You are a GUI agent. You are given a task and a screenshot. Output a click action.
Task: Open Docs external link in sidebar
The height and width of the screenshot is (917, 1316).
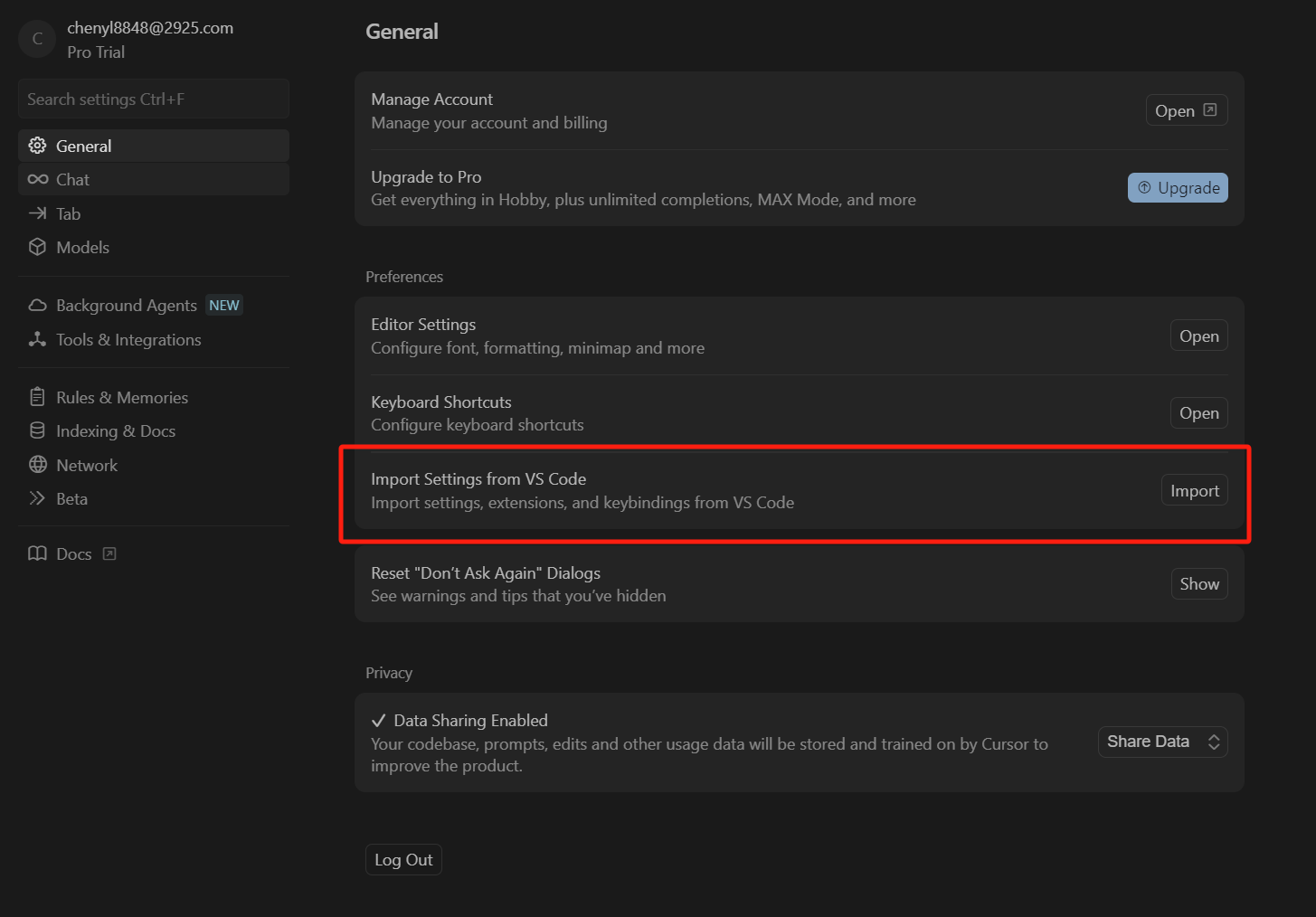(73, 554)
